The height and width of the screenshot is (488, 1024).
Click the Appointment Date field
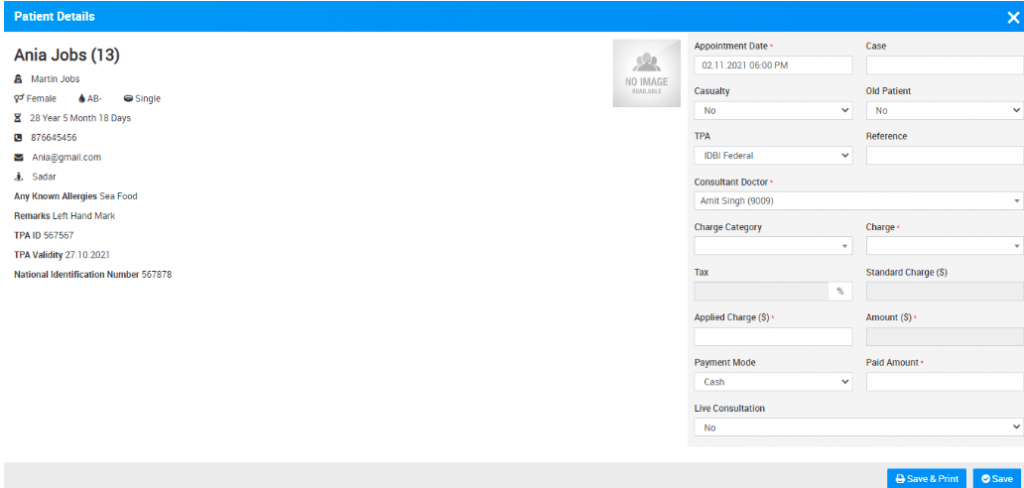[773, 65]
